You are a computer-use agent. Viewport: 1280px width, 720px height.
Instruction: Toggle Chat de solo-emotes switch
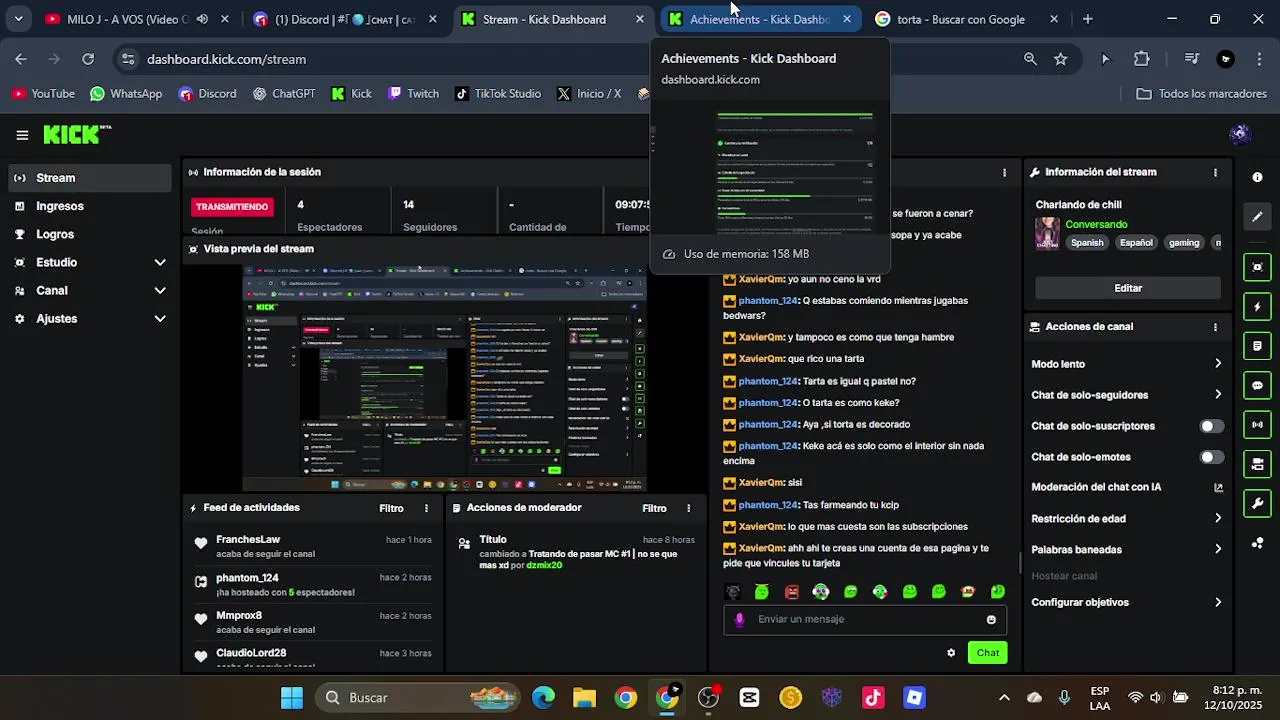[x=1211, y=457]
